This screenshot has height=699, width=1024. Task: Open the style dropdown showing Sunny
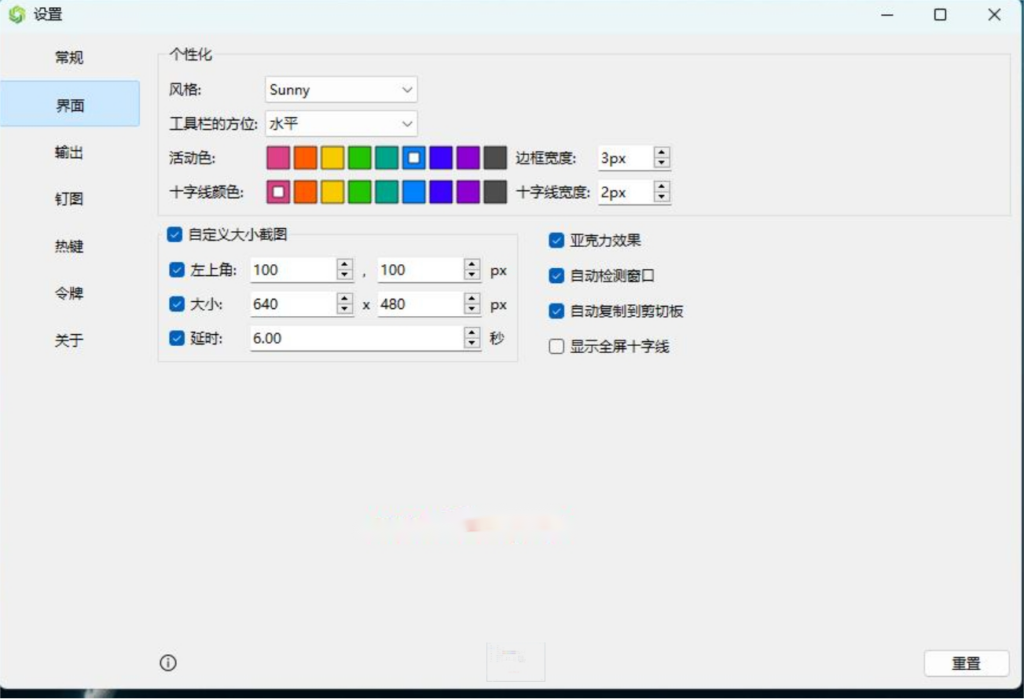click(x=341, y=90)
